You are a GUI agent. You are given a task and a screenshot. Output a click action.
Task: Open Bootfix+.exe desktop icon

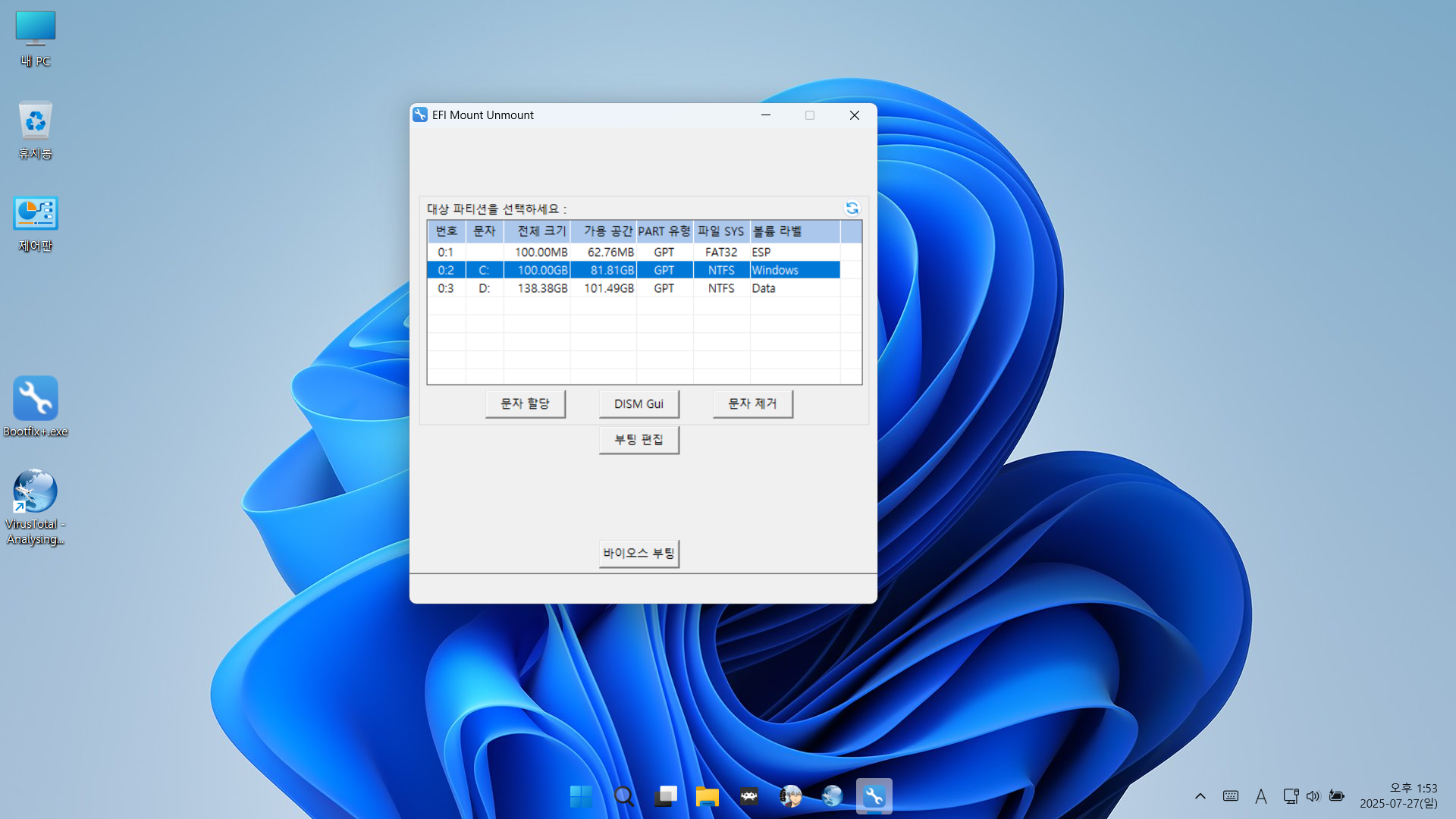35,399
